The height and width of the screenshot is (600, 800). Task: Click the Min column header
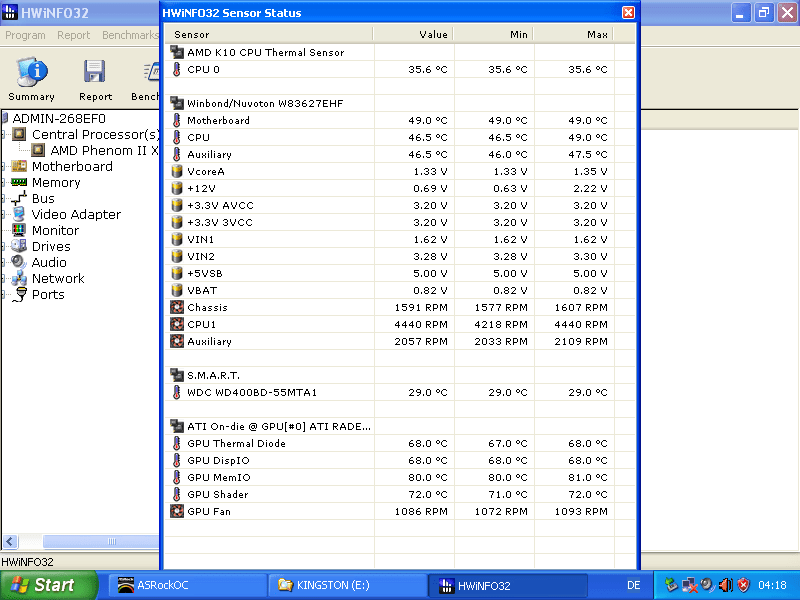point(493,35)
